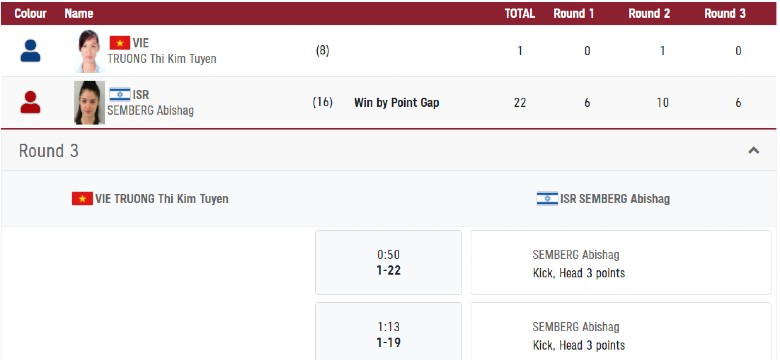Click the Kick, Head 3 points card at 0:50
The image size is (780, 360).
621,263
